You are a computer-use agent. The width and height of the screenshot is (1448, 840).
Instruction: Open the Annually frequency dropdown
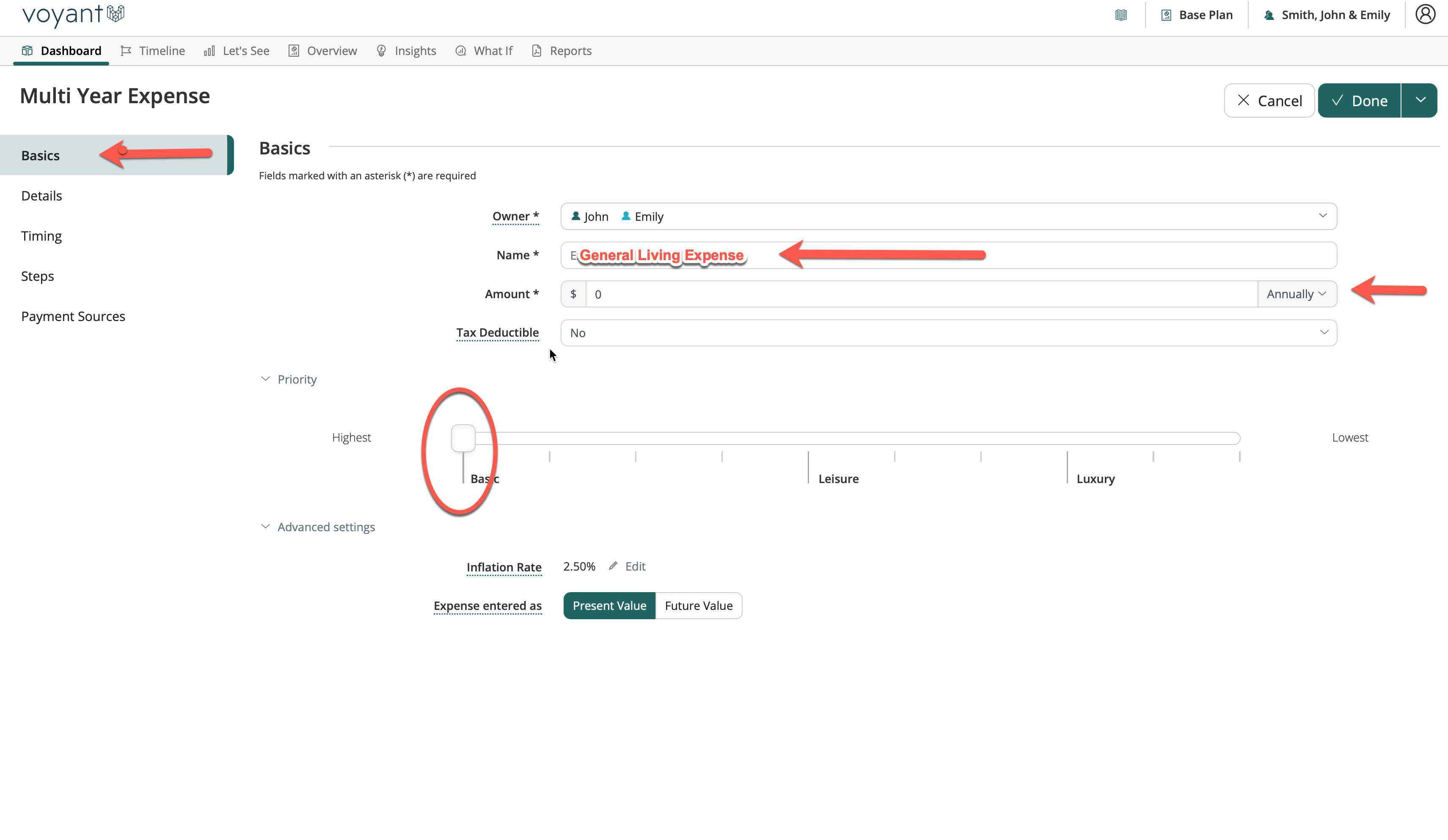tap(1297, 294)
